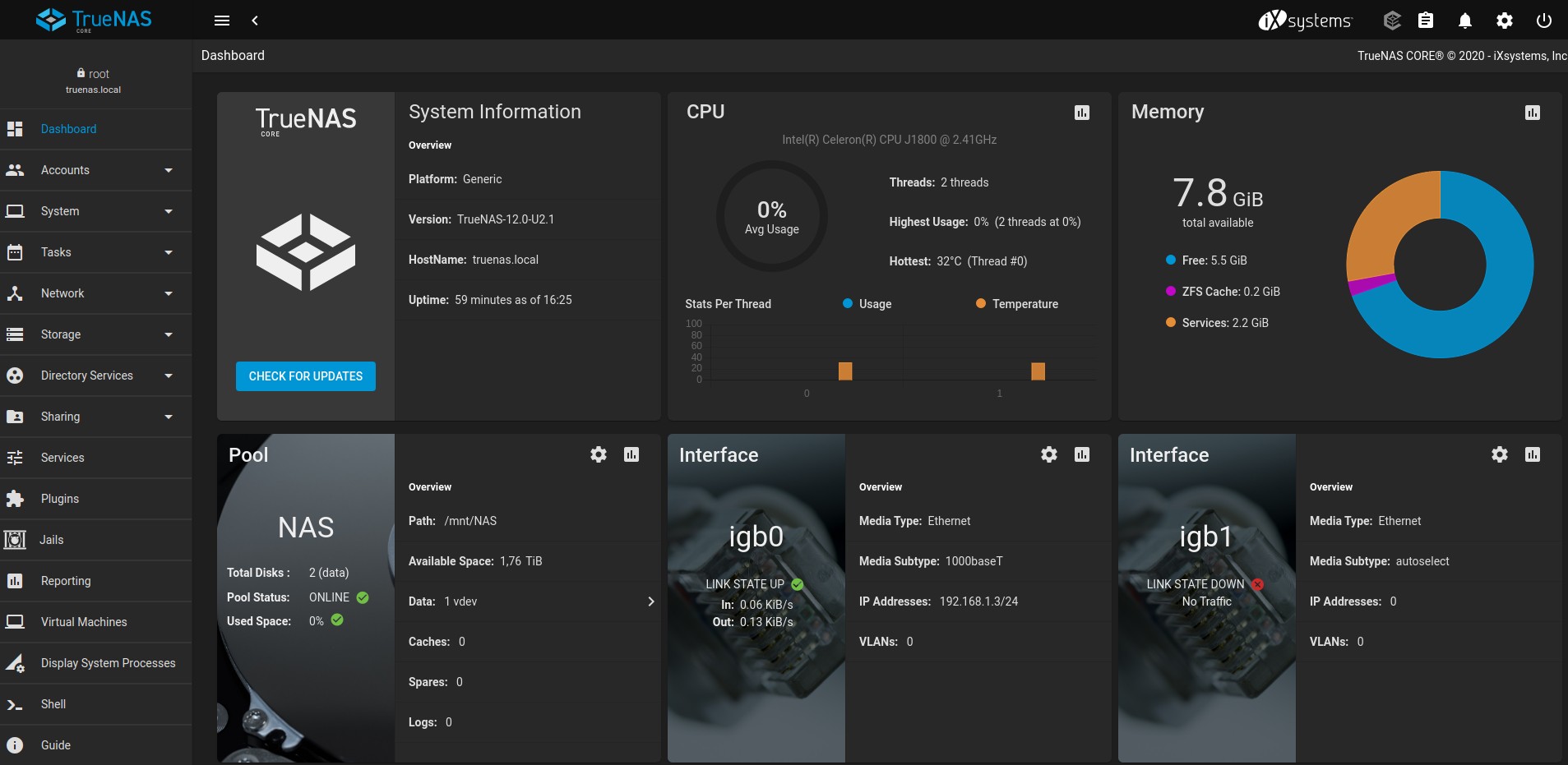Image resolution: width=1568 pixels, height=765 pixels.
Task: Click the Jails sidebar icon
Action: (15, 540)
